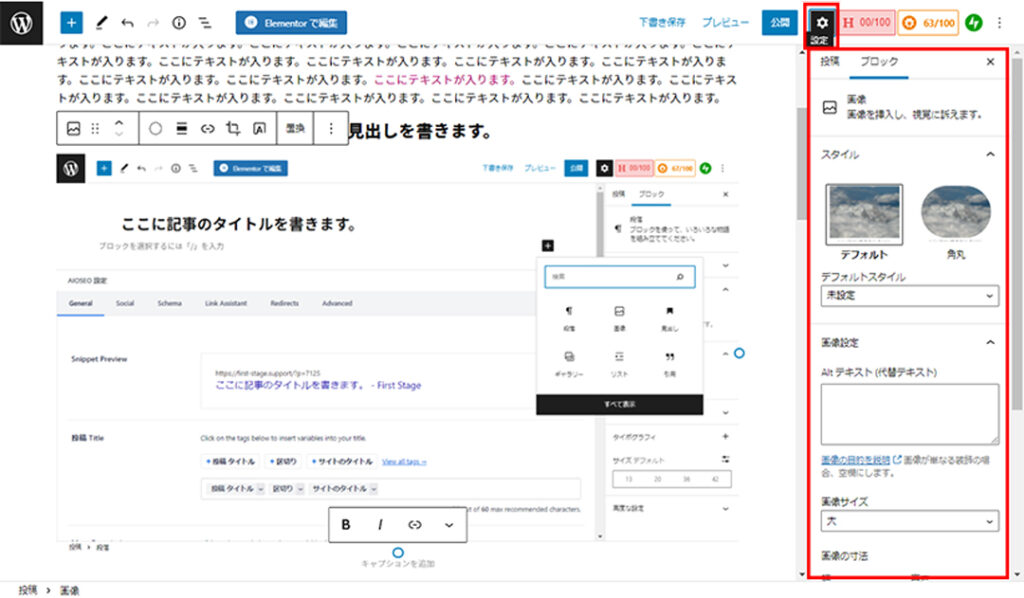Click the Alt テキスト input field
The height and width of the screenshot is (598, 1024).
click(x=908, y=413)
